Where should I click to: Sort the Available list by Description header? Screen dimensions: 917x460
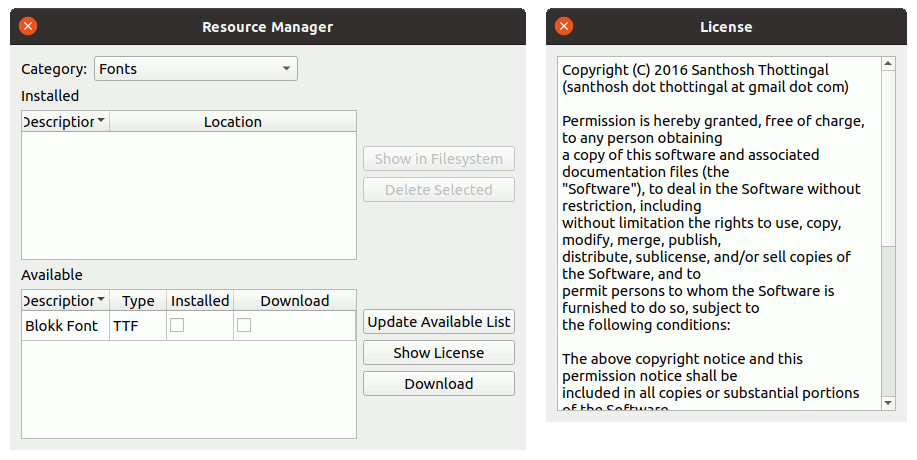[64, 301]
